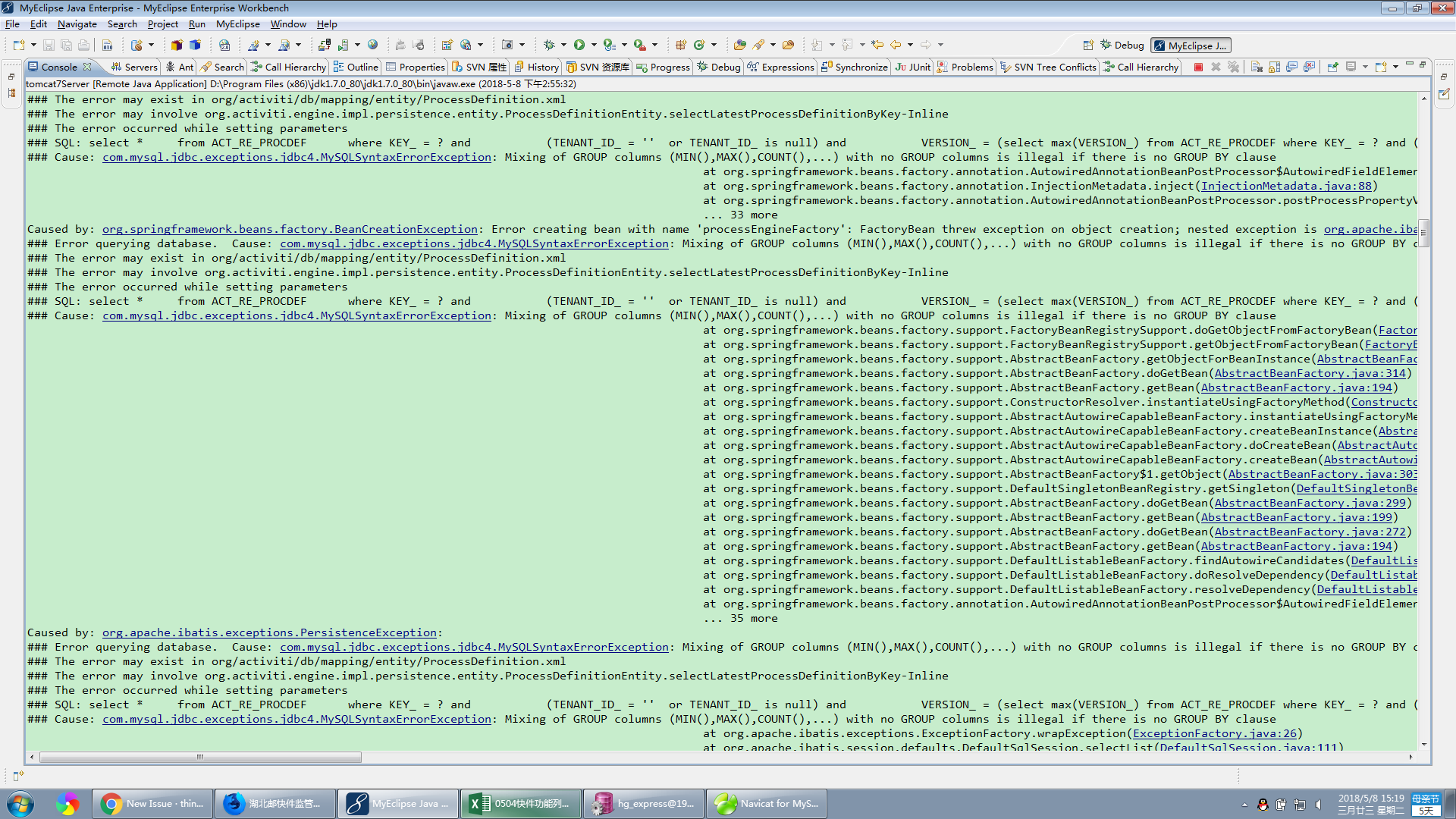
Task: Expand Back history dropdown arrow
Action: pos(910,45)
